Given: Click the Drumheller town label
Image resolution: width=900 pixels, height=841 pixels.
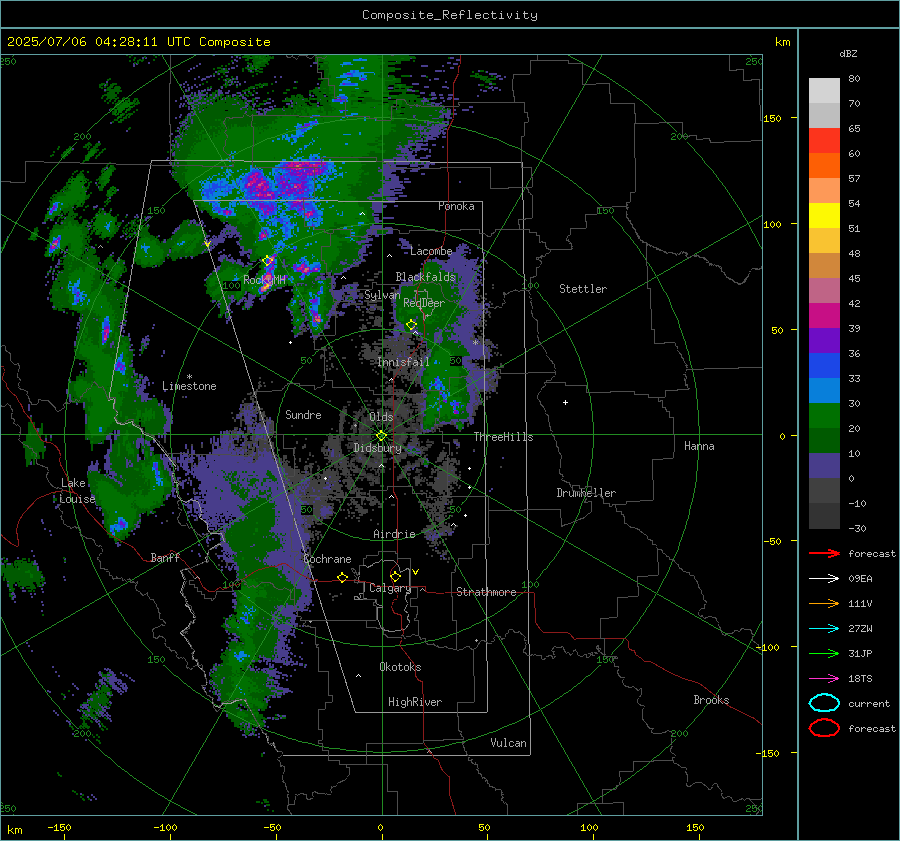Looking at the screenshot, I should [586, 493].
